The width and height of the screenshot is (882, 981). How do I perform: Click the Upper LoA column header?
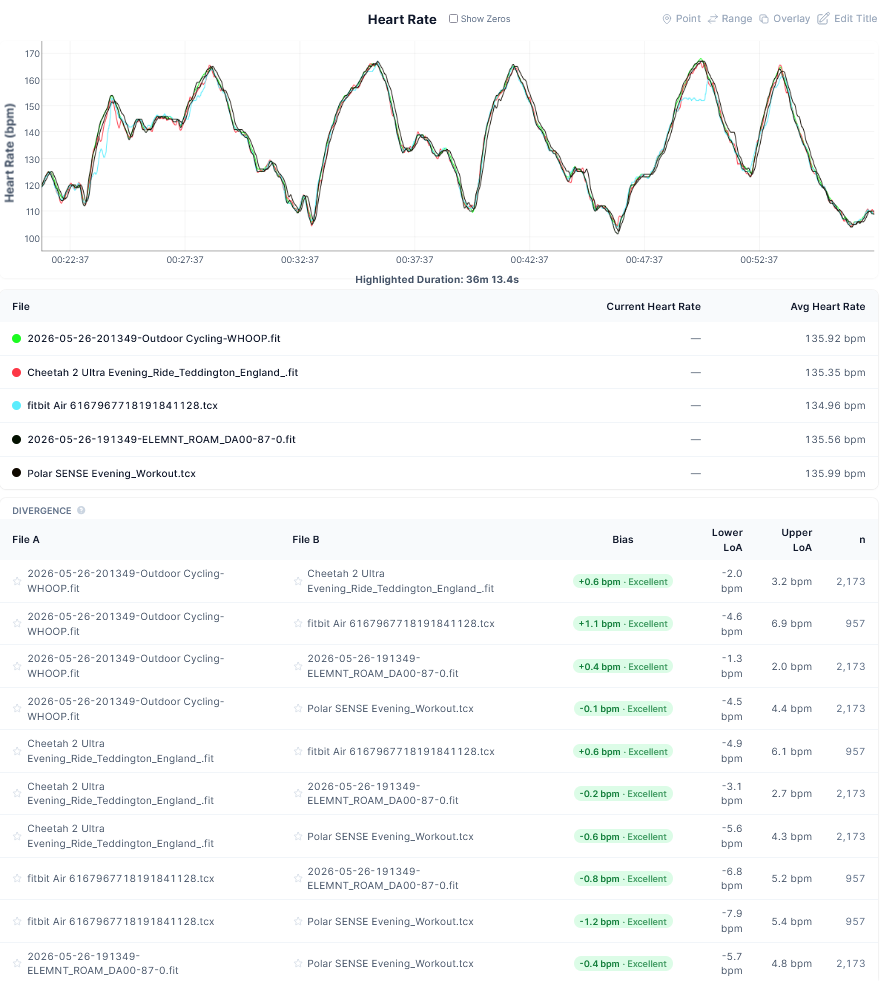coord(796,540)
